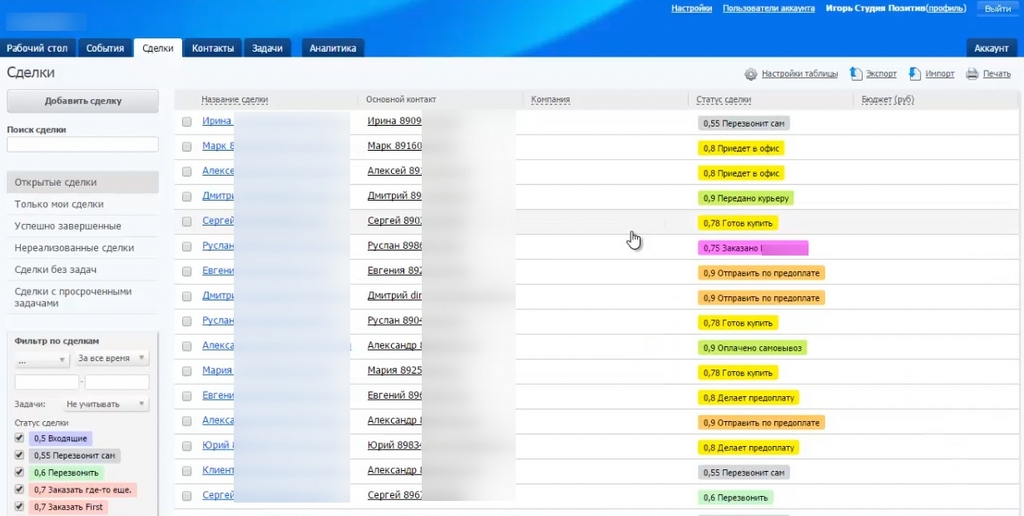Open the Пользователи аккаунта link
Viewport: 1024px width, 516px height.
tap(769, 8)
